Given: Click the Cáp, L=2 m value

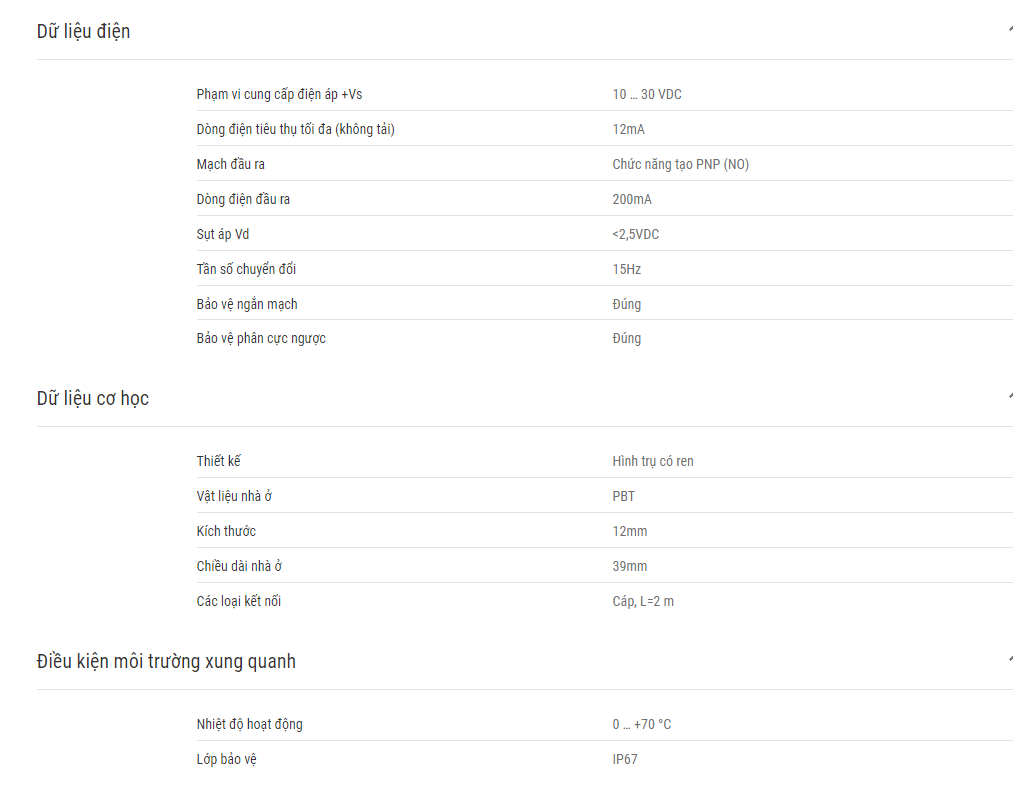Looking at the screenshot, I should pos(643,601).
